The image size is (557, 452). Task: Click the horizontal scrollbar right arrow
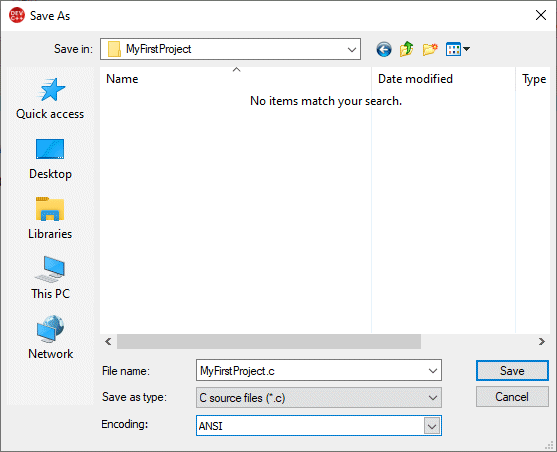pyautogui.click(x=541, y=341)
